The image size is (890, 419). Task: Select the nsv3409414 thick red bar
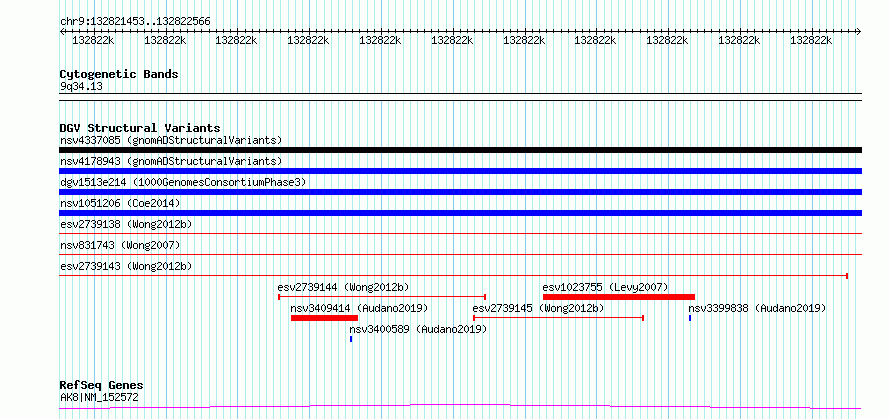324,318
